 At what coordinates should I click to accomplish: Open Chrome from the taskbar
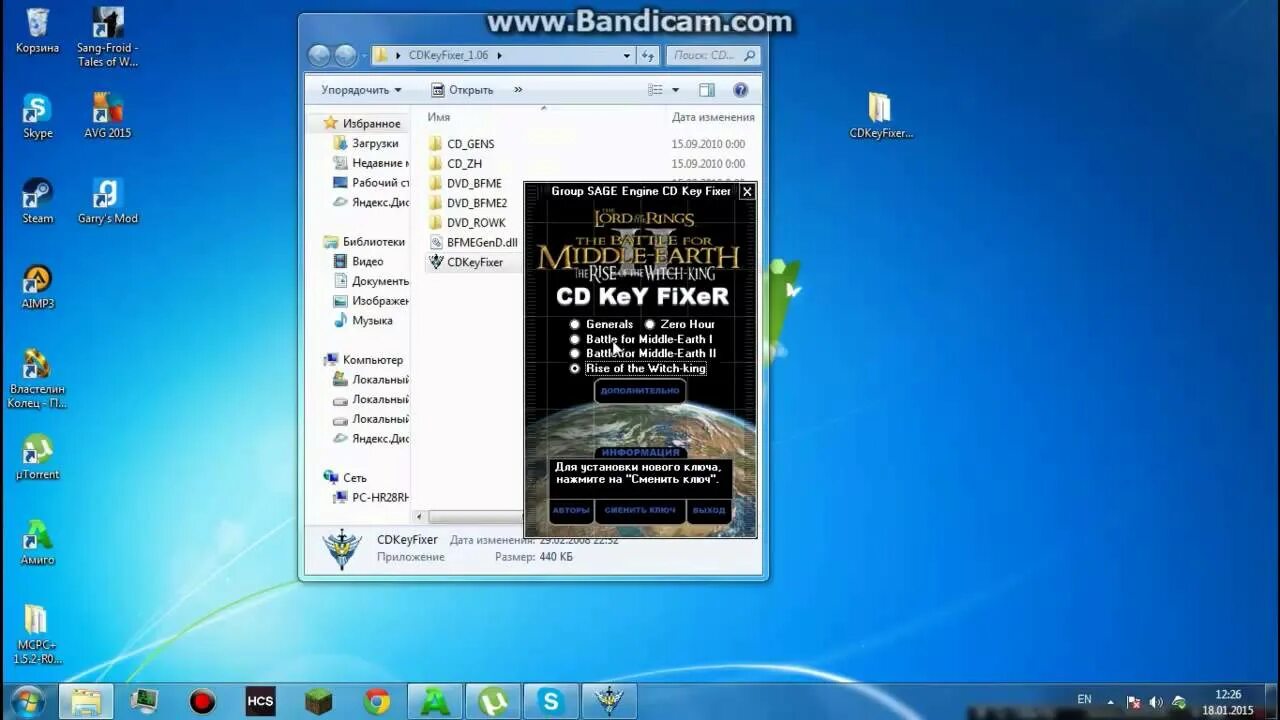point(377,702)
